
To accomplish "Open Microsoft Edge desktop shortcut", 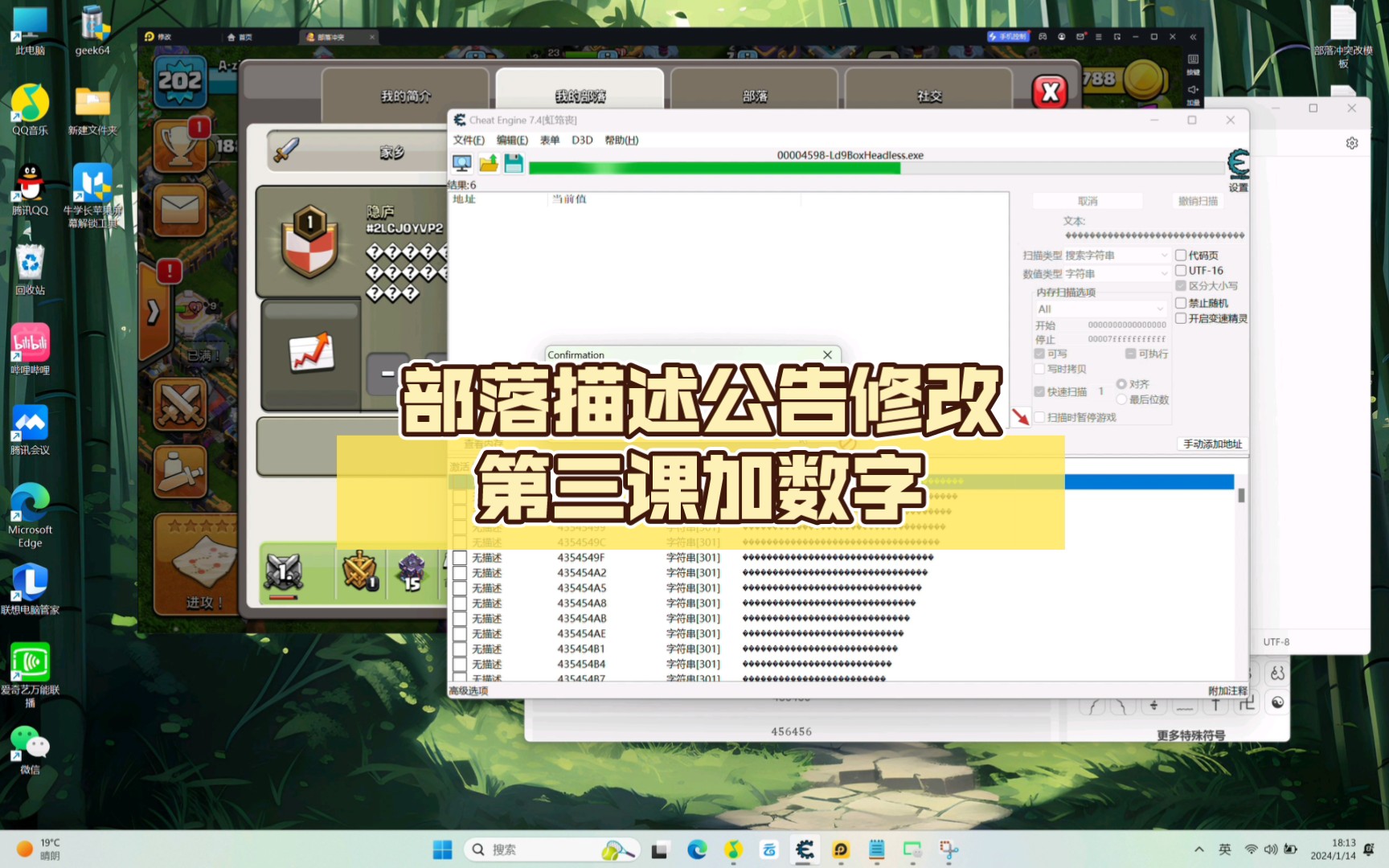I will pos(30,515).
